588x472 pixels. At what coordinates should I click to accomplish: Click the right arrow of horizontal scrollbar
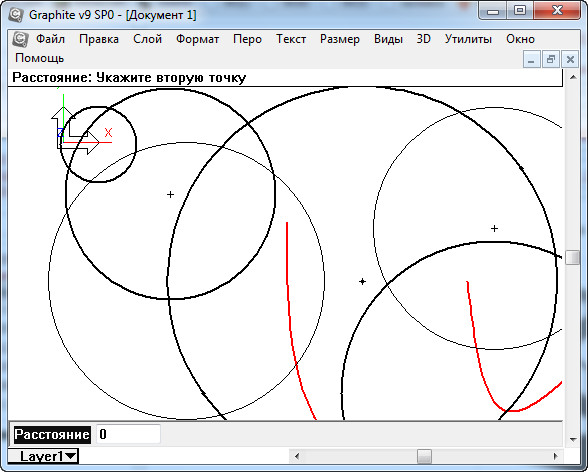[x=556, y=456]
